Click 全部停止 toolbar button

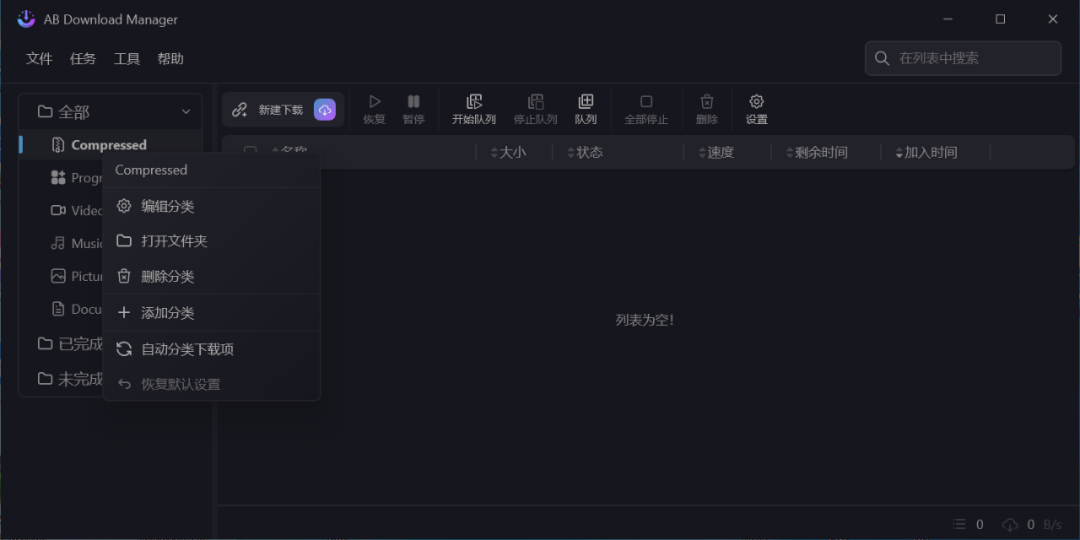pyautogui.click(x=646, y=110)
